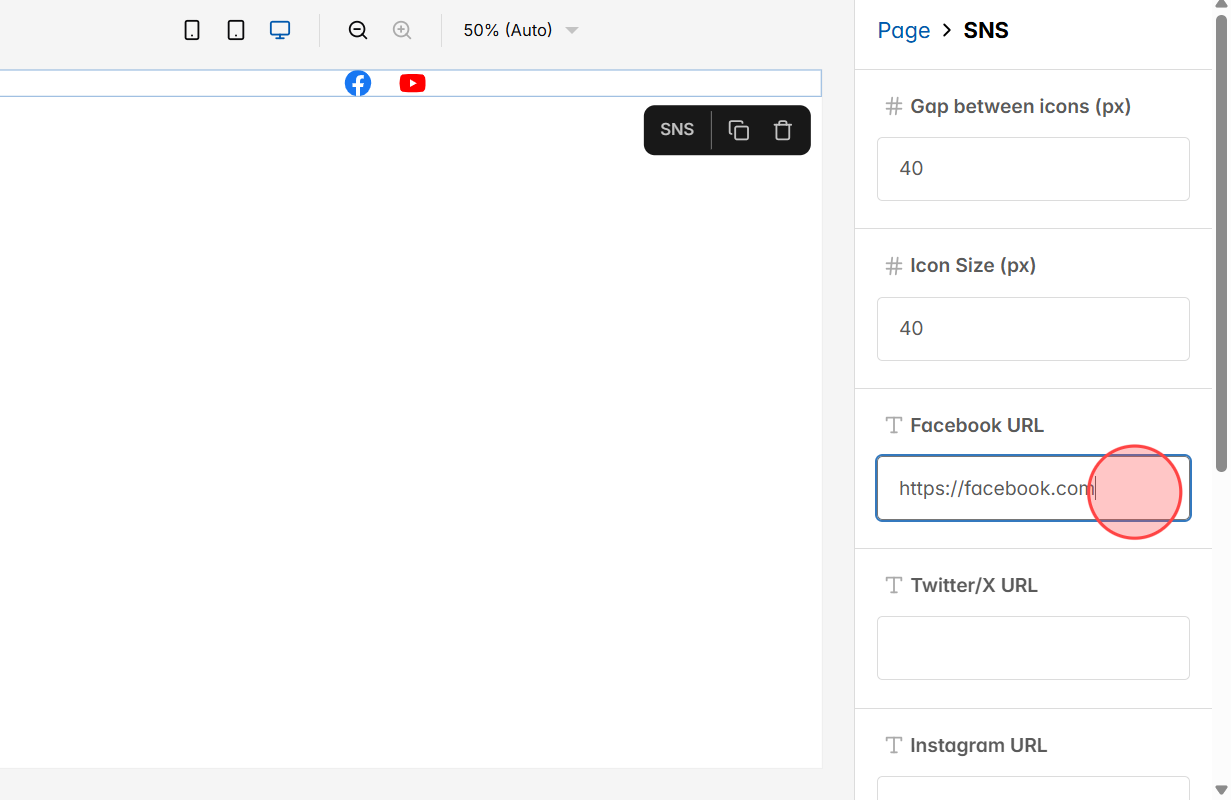Switch to tablet preview mode
Viewport: 1231px width, 800px height.
pyautogui.click(x=235, y=29)
